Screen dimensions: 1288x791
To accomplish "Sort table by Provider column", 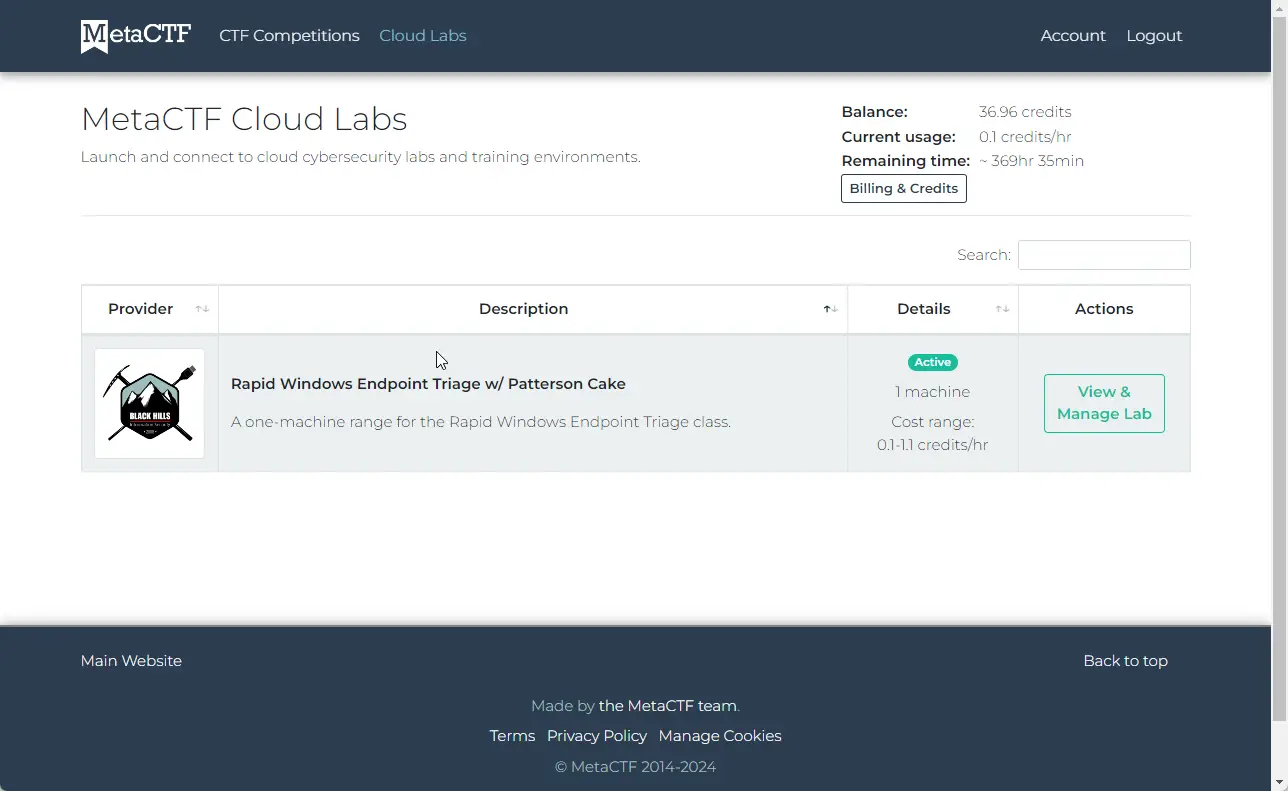I will 150,309.
